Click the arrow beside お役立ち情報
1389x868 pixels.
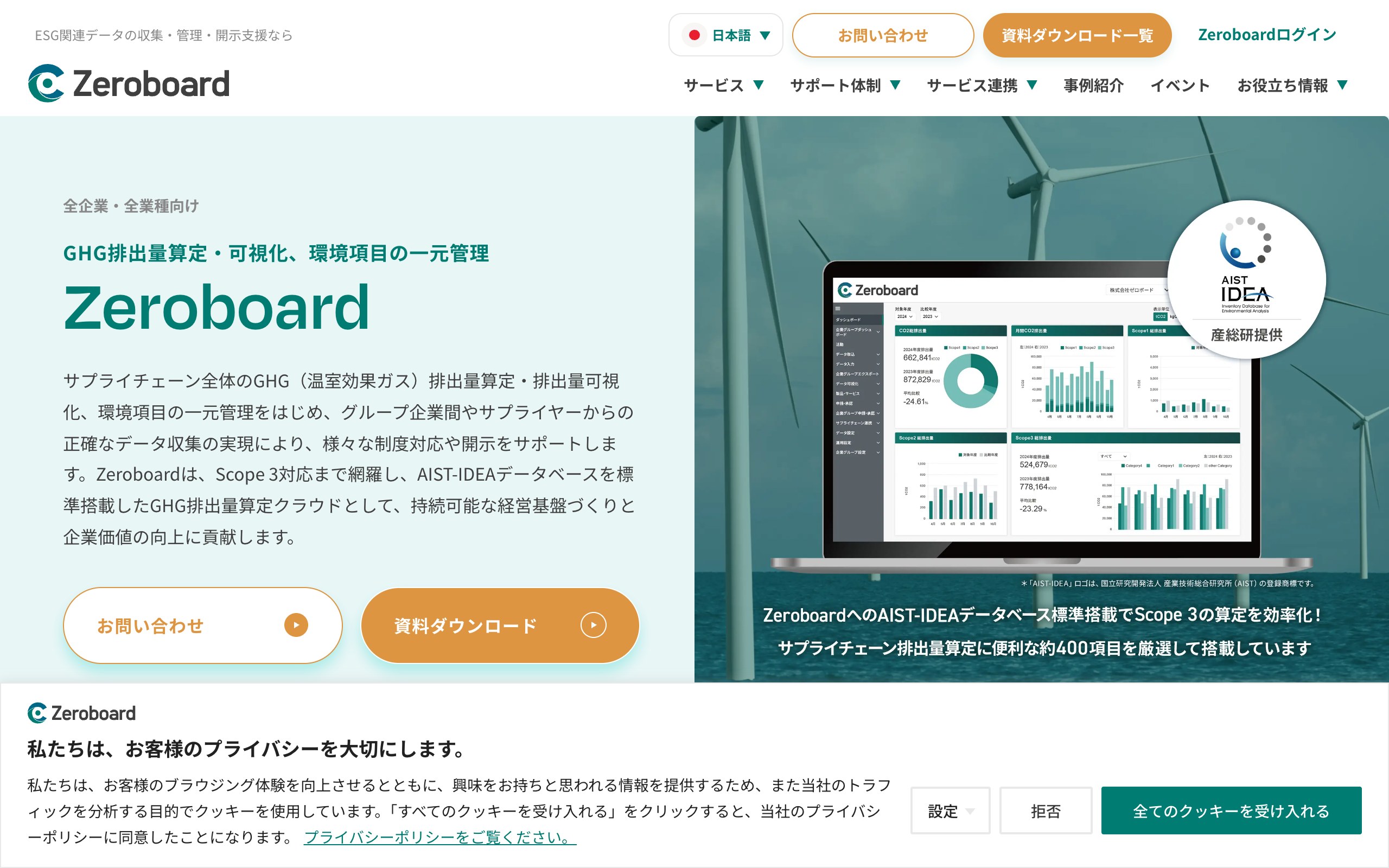click(x=1342, y=85)
